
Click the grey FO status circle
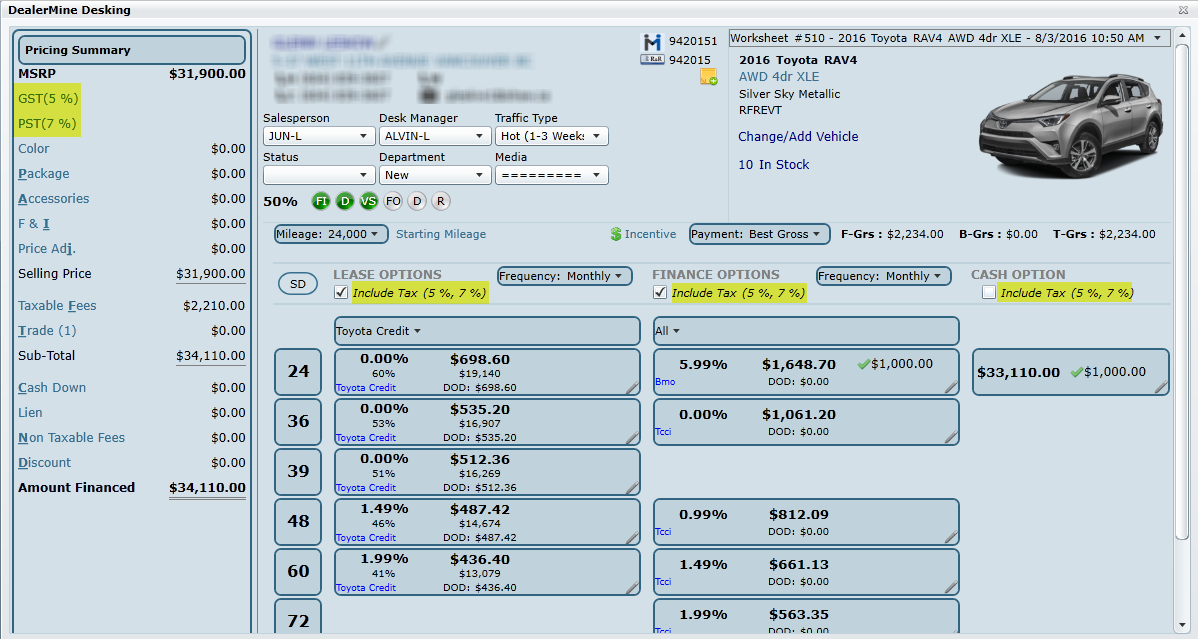click(393, 201)
